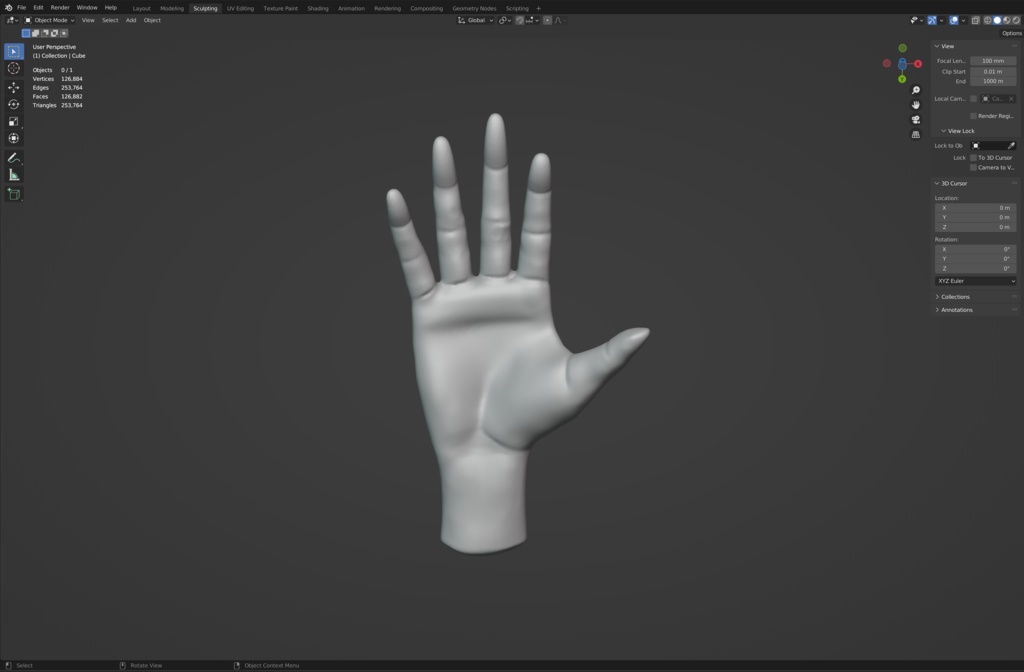The width and height of the screenshot is (1024, 672).
Task: Toggle show gizmos button
Action: pos(932,20)
